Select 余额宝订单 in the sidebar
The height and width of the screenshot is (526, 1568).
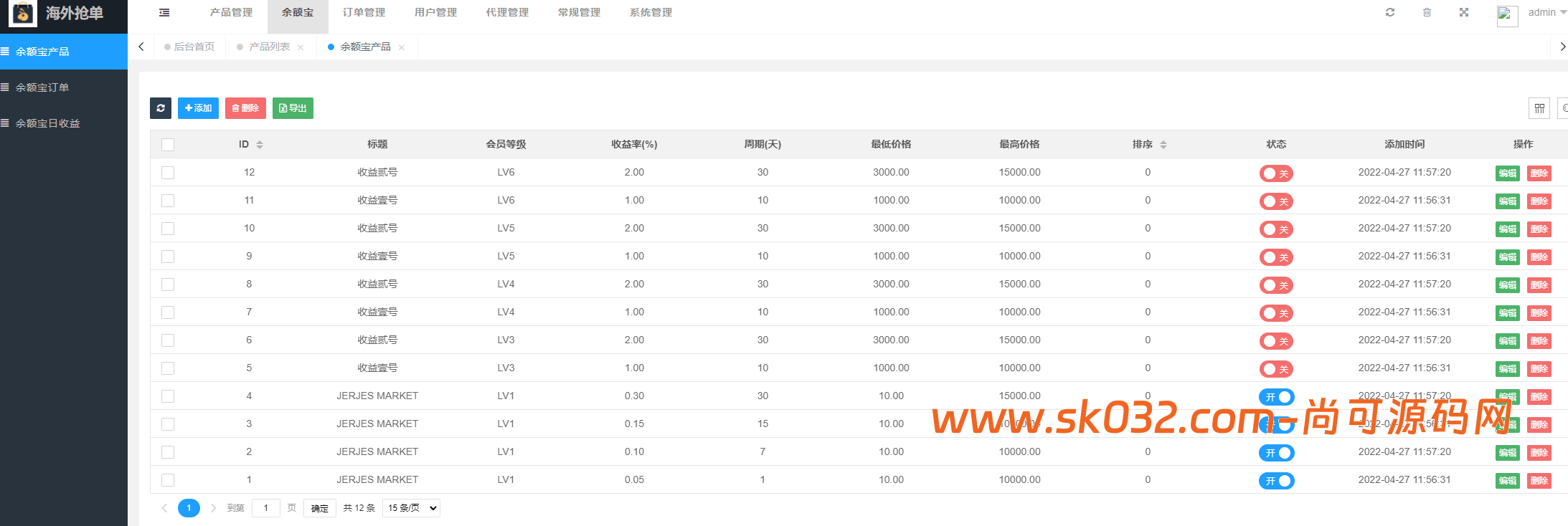pyautogui.click(x=64, y=87)
